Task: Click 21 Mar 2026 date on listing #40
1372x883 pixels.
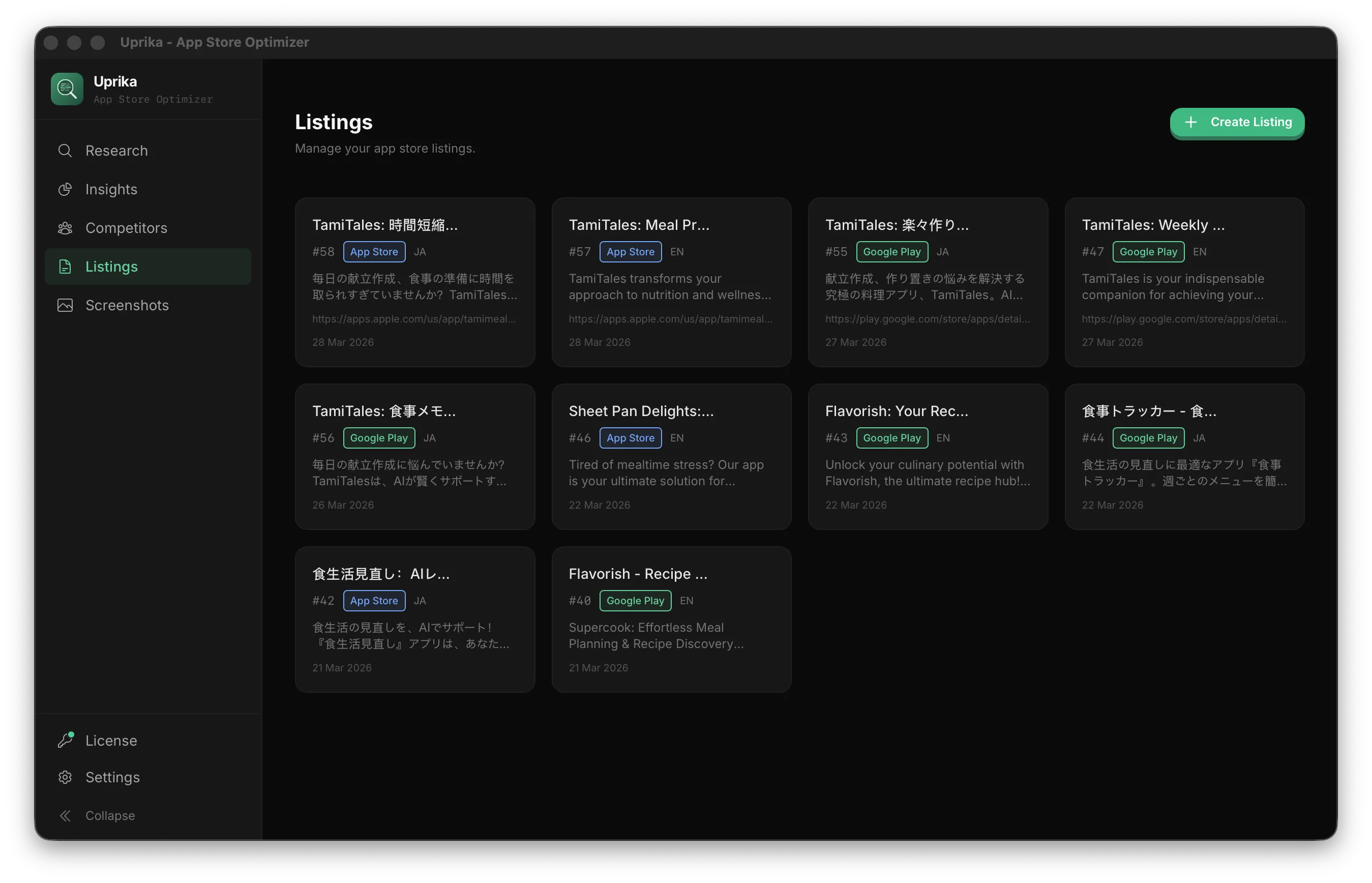Action: point(598,668)
